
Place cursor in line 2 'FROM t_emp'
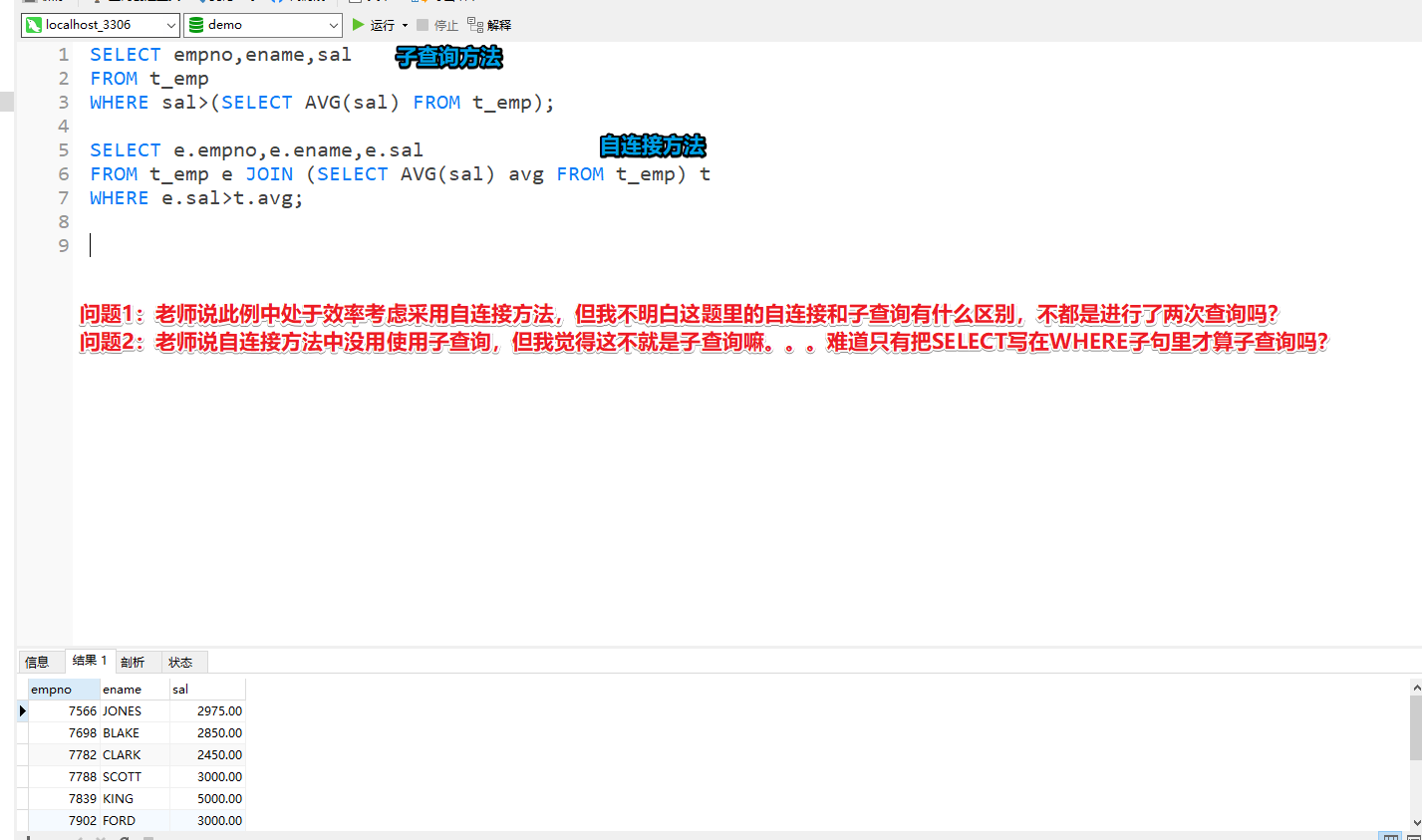[149, 79]
